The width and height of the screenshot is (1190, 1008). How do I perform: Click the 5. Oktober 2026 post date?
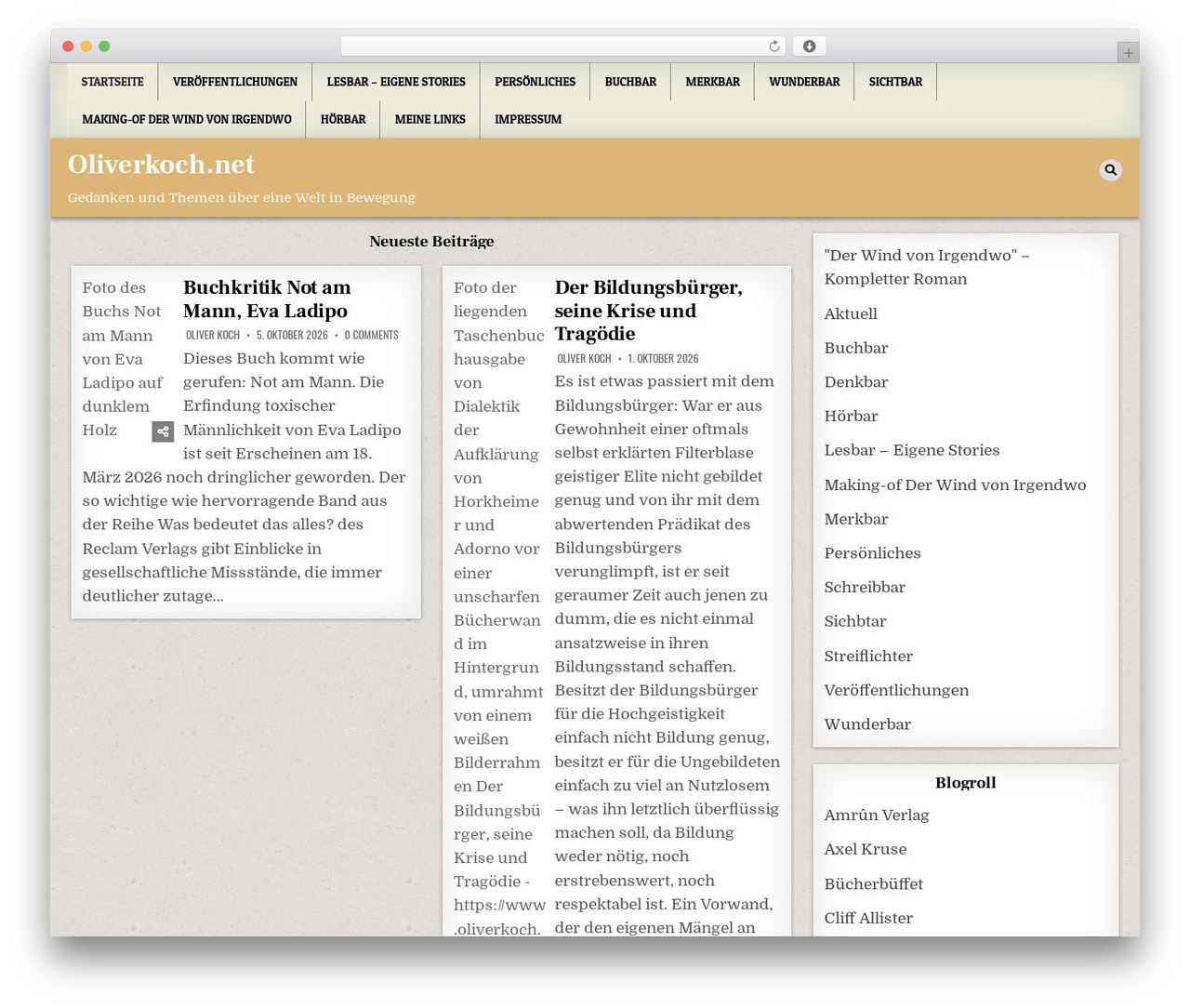(292, 335)
